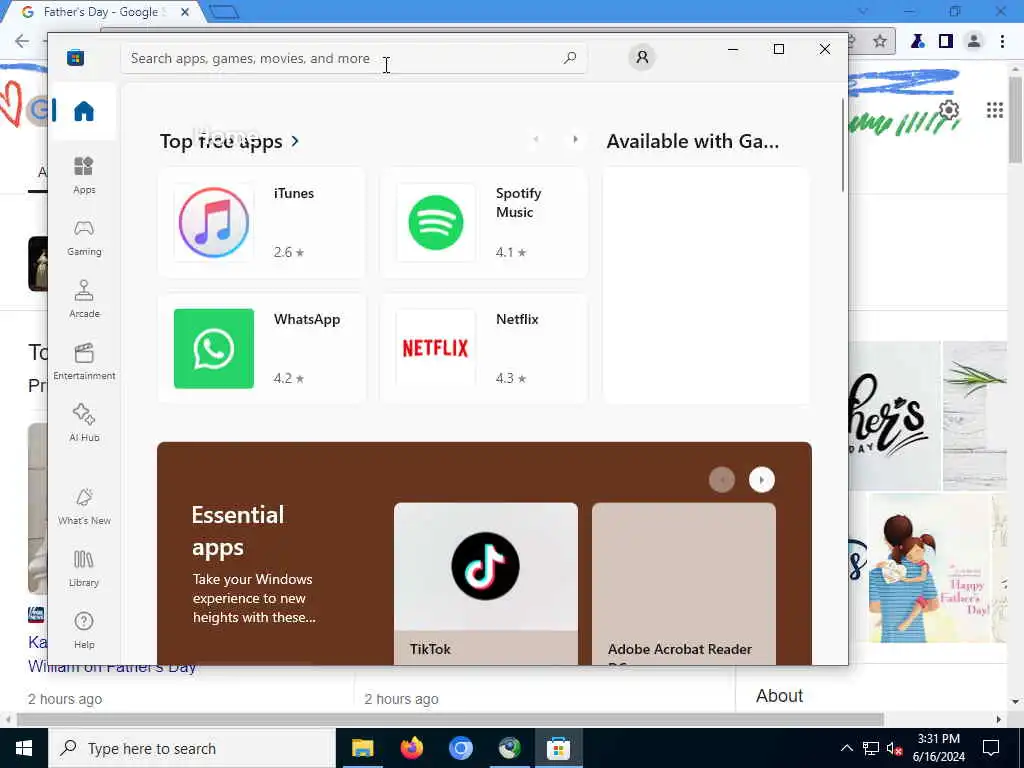Click the taskbar search box
1024x768 pixels.
point(191,748)
